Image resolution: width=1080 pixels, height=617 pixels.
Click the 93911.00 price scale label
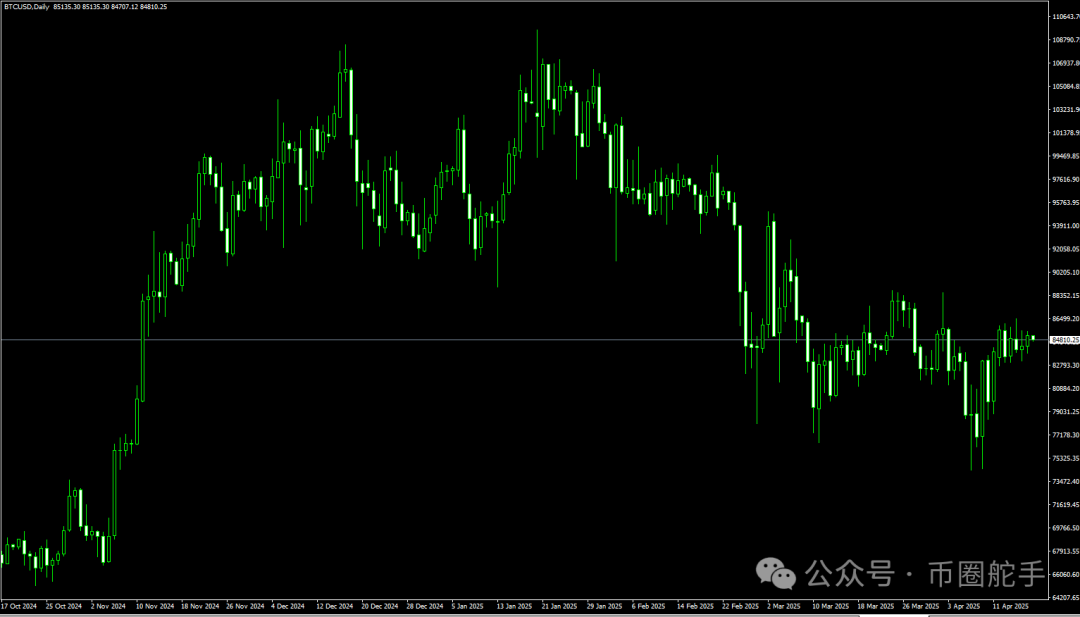click(x=1065, y=226)
